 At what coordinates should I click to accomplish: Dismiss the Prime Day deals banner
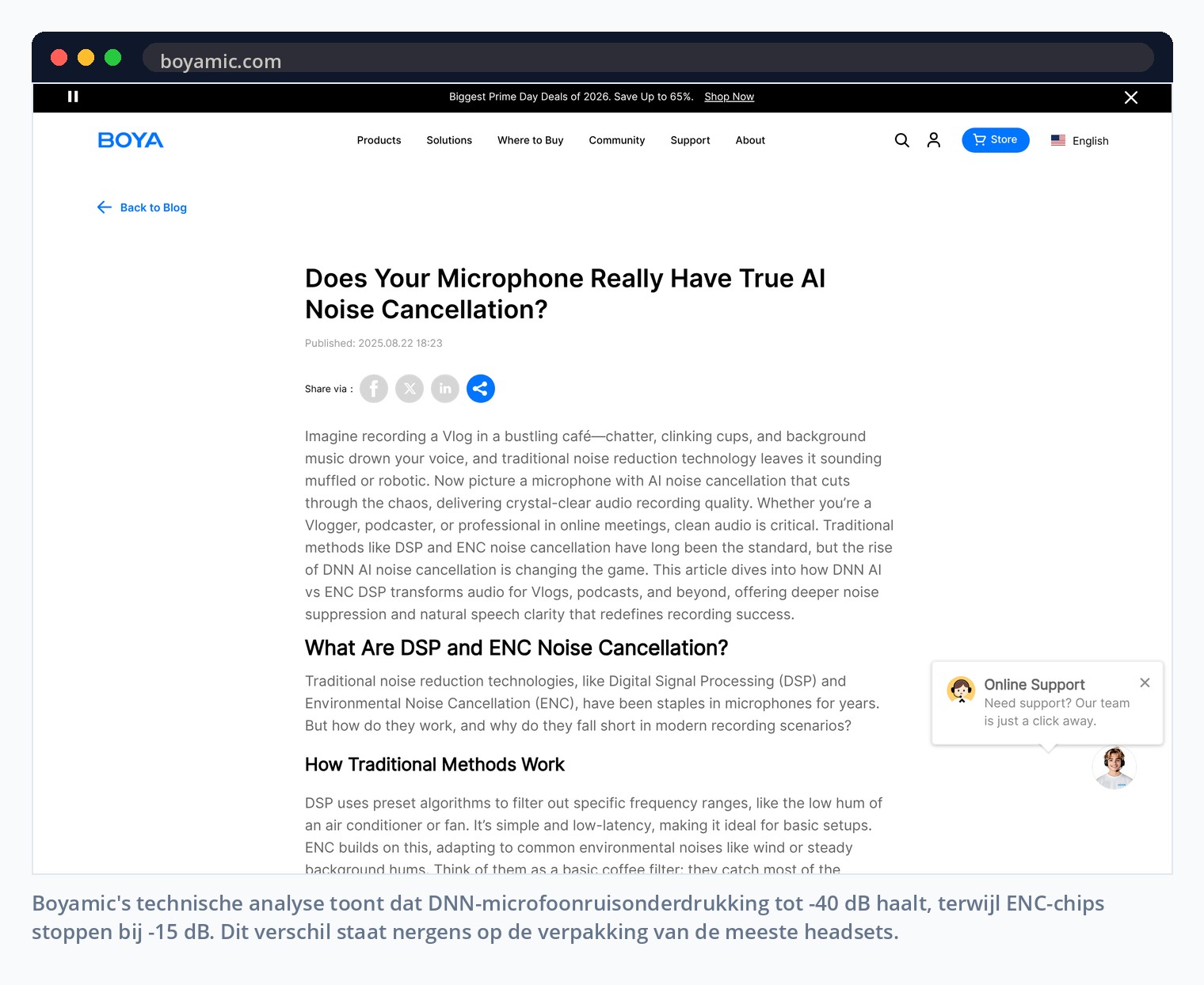pyautogui.click(x=1131, y=97)
